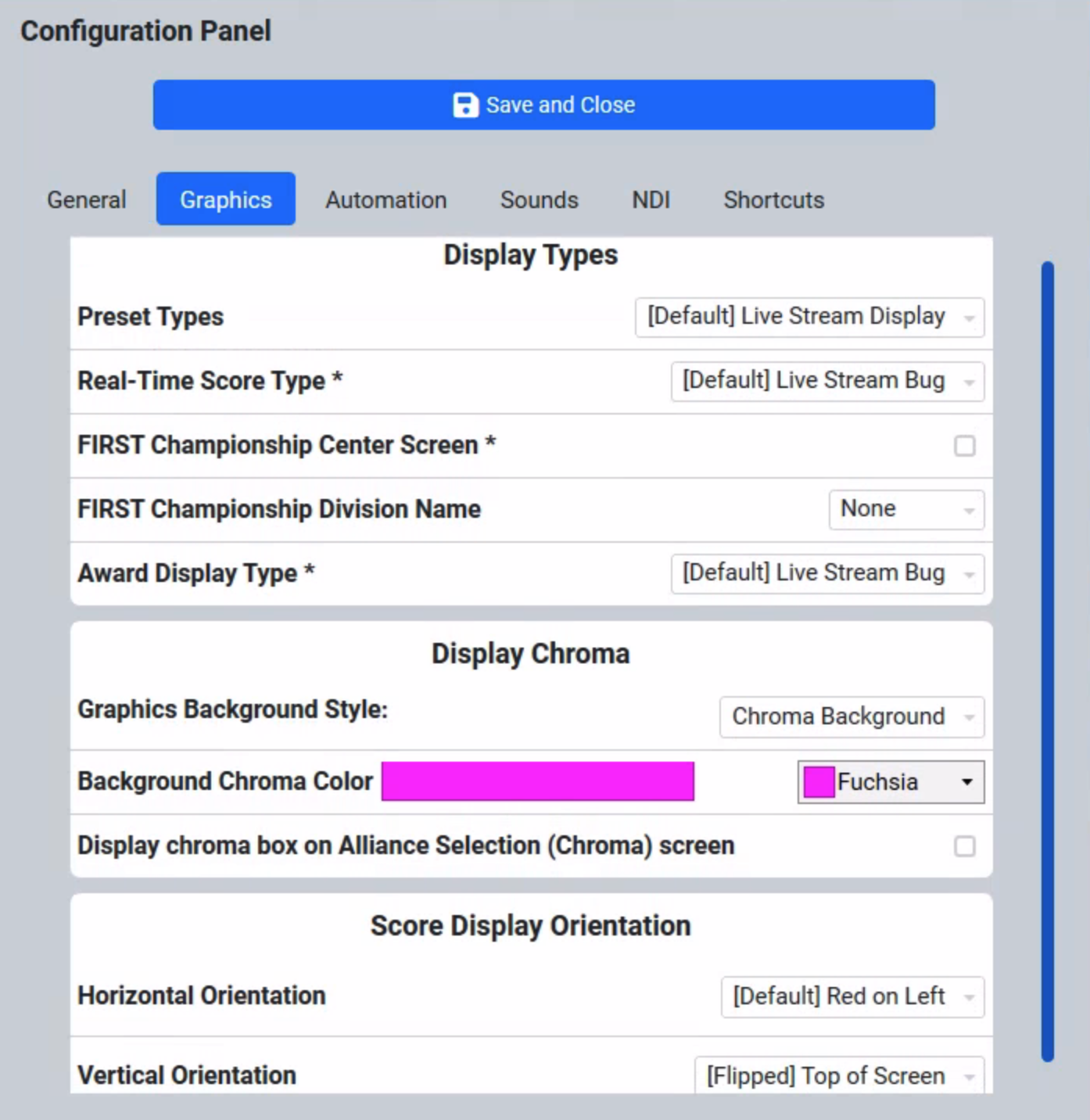The width and height of the screenshot is (1090, 1120).
Task: Open the Fuchsia color dropdown
Action: 891,782
